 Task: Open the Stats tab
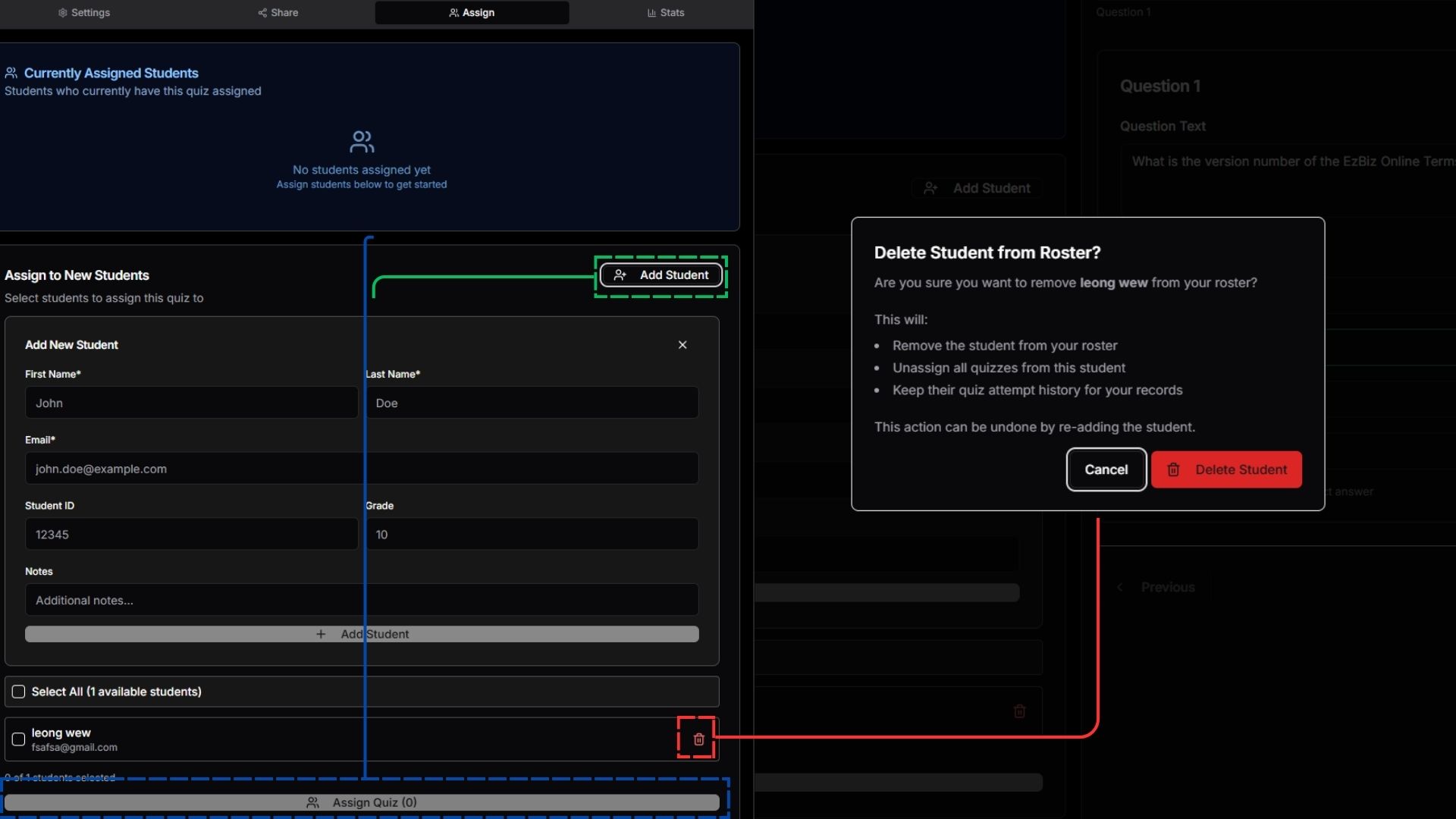(x=665, y=12)
